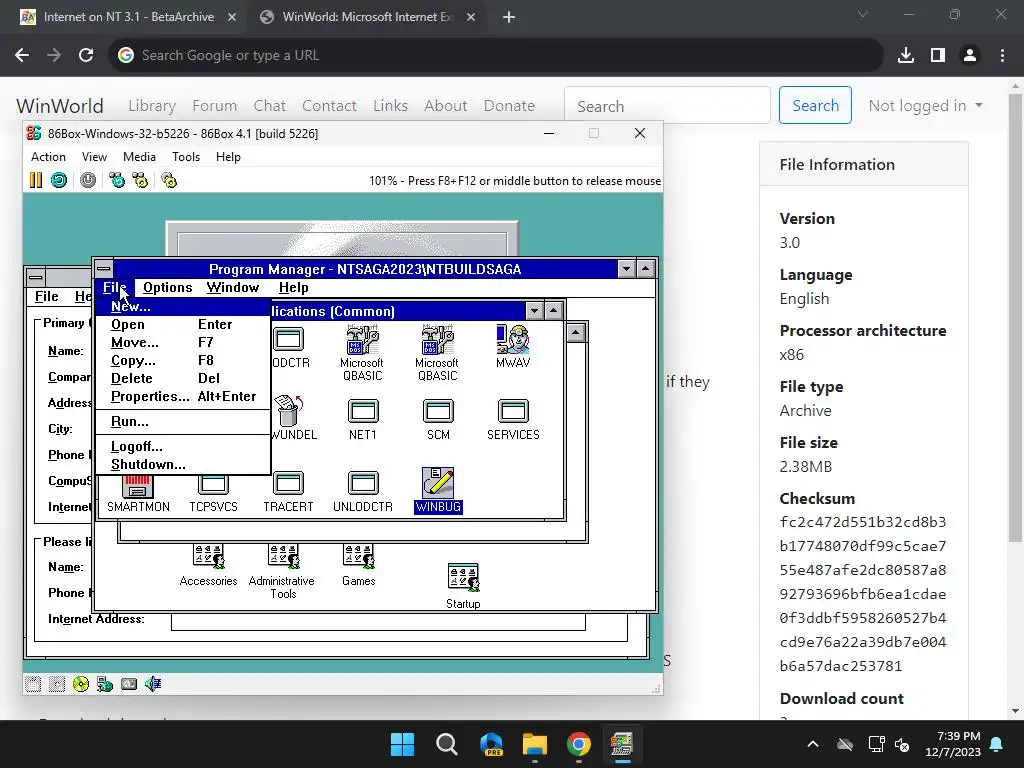
Task: Open the WinWorld Library link
Action: coord(152,106)
